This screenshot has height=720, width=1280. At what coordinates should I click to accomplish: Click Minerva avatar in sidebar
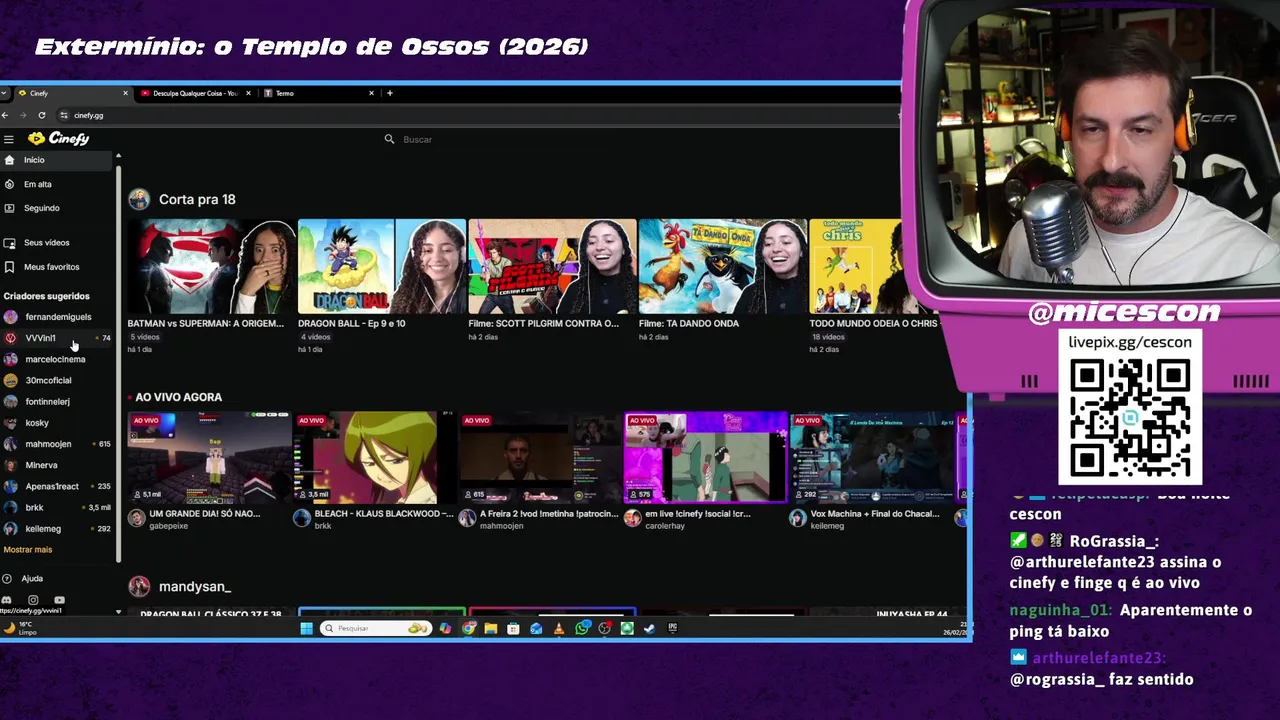click(10, 465)
